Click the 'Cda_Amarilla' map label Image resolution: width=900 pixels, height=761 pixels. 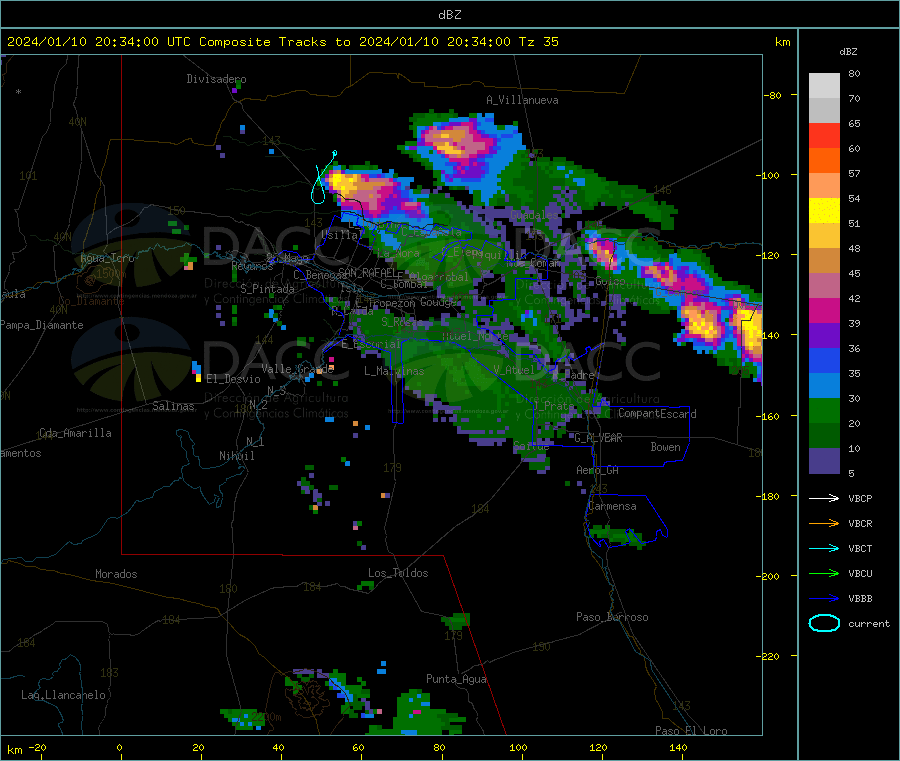click(75, 433)
